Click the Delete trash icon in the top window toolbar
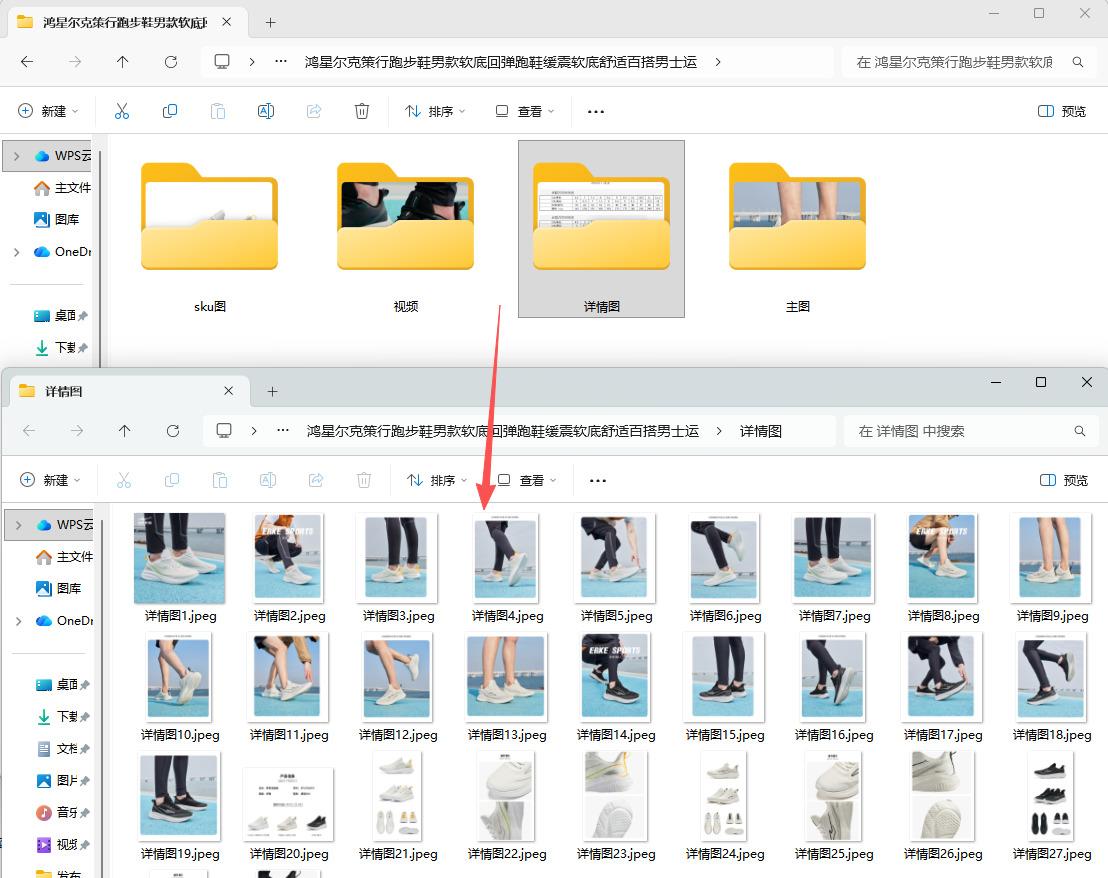Image resolution: width=1108 pixels, height=878 pixels. tap(362, 111)
